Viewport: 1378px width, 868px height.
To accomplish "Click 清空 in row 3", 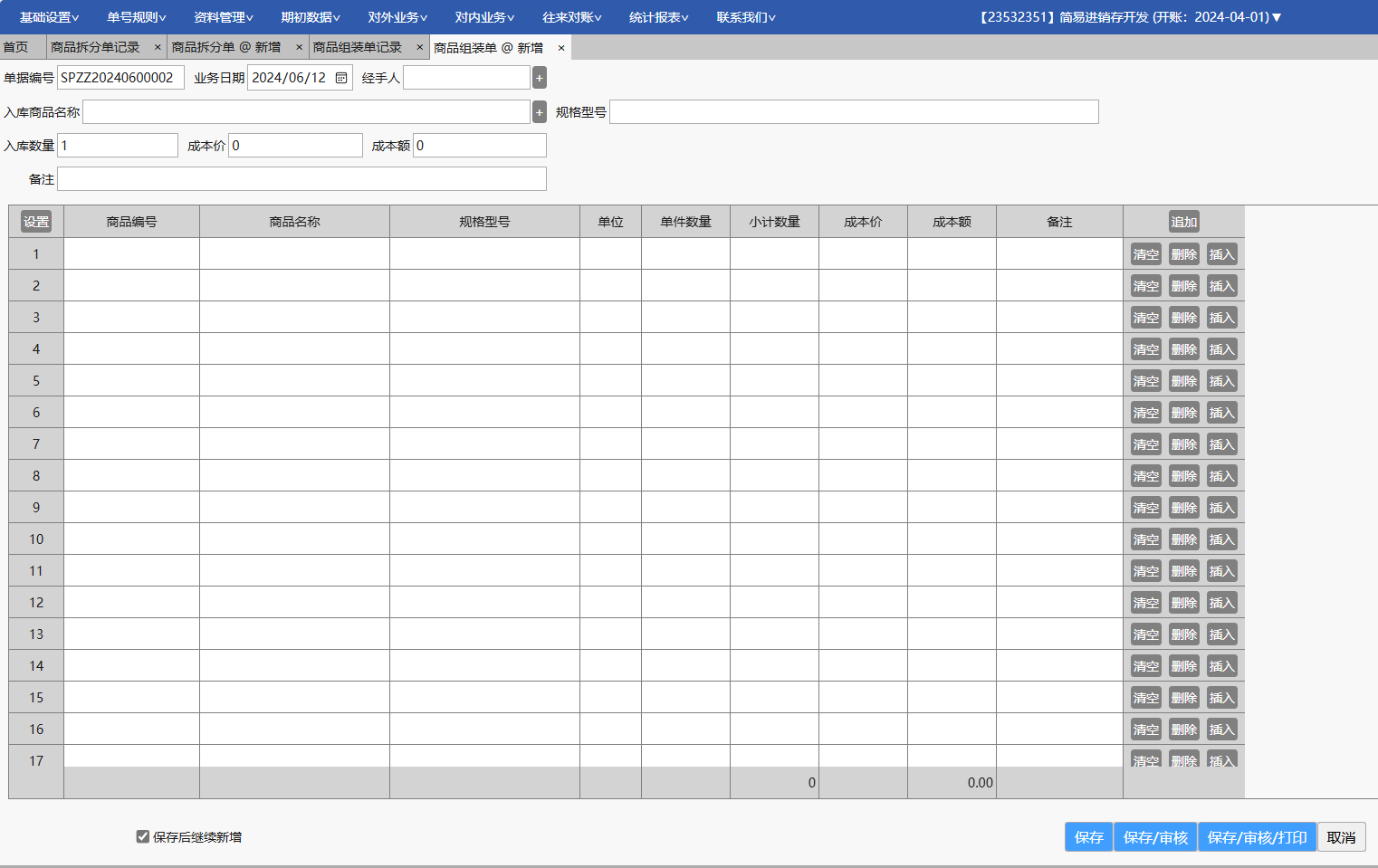I will point(1145,318).
